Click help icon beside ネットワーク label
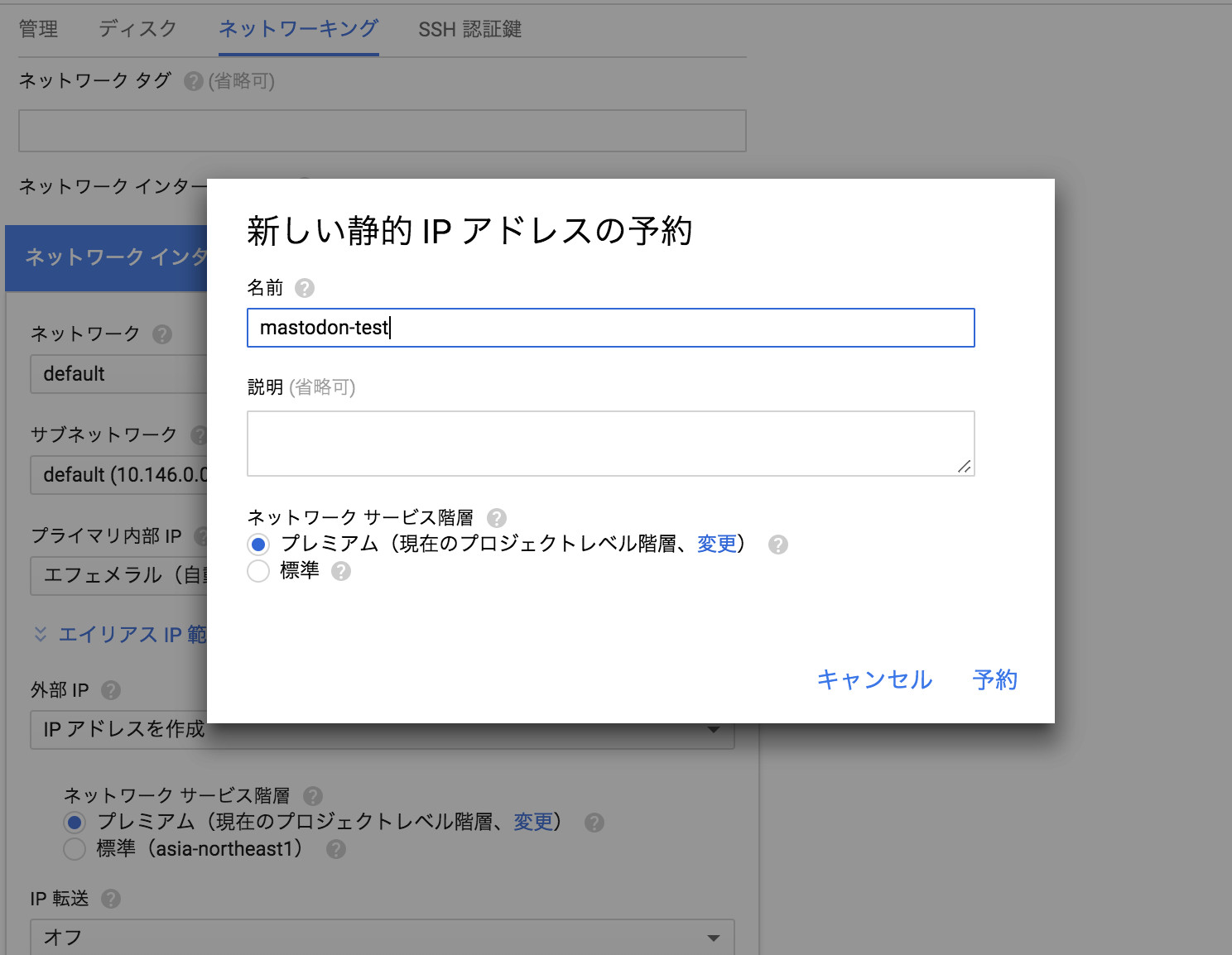The height and width of the screenshot is (955, 1232). tap(162, 334)
